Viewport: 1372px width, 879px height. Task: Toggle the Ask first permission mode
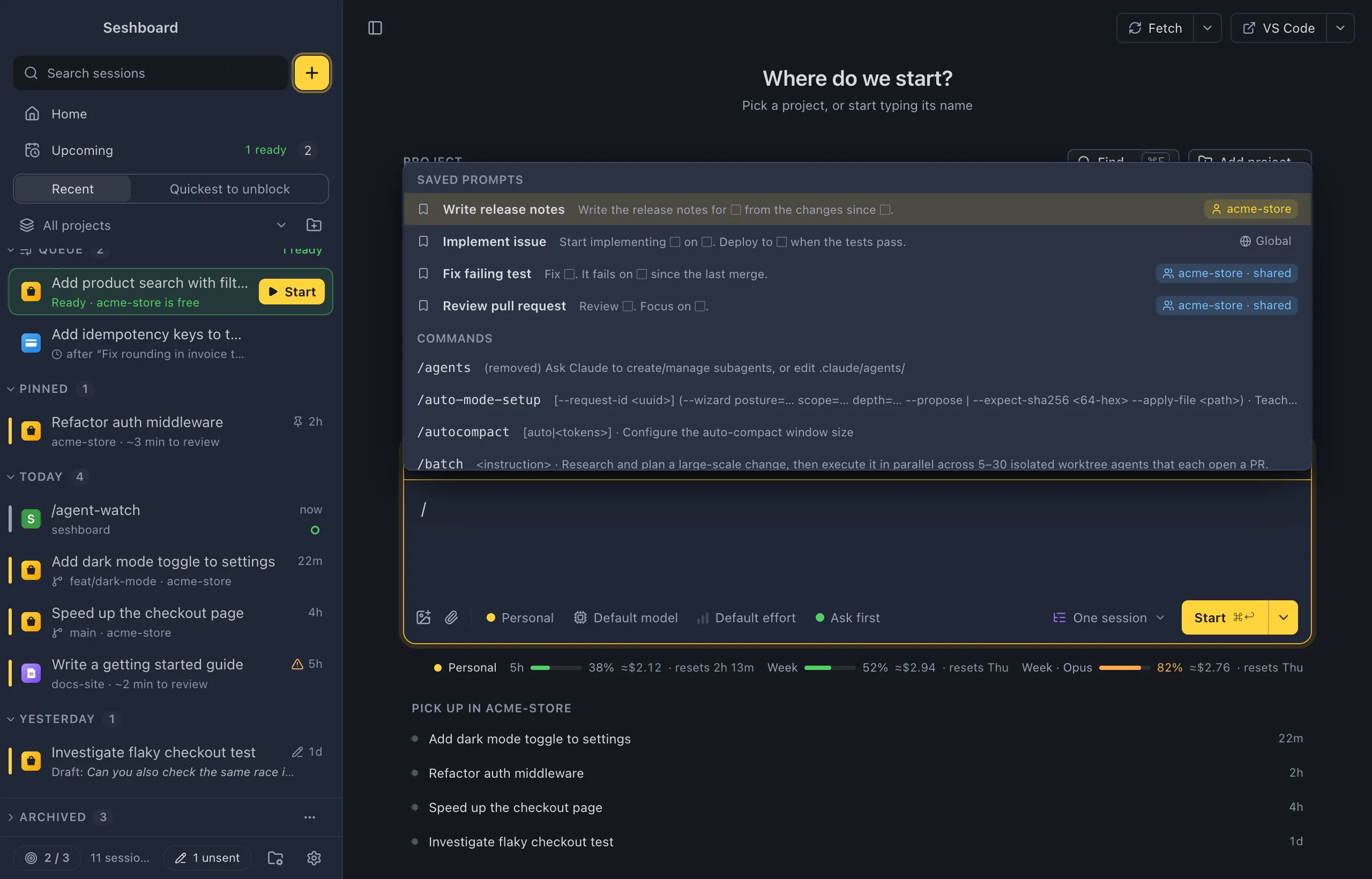pyautogui.click(x=848, y=617)
